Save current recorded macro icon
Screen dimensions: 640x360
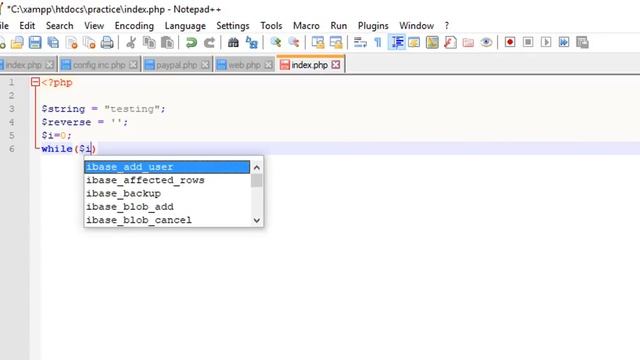[x=582, y=42]
